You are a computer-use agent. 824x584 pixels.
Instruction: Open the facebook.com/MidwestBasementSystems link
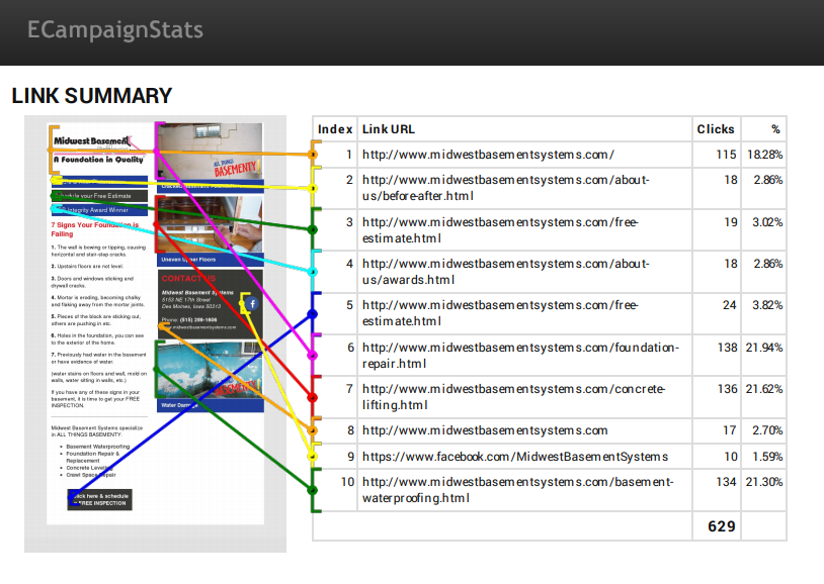pos(515,456)
